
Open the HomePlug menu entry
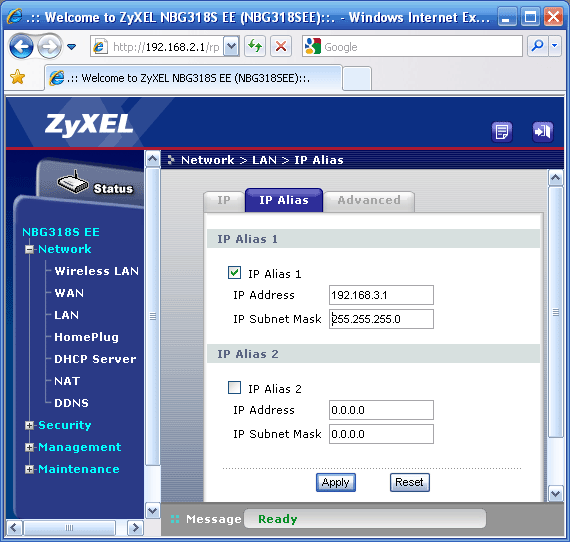pos(87,337)
